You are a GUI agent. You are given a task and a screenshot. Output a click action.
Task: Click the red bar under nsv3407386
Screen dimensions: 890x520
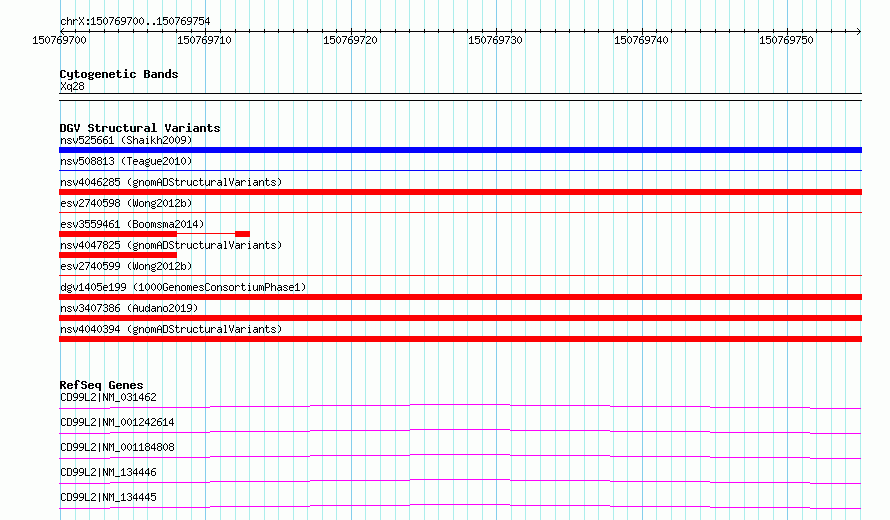coord(460,318)
